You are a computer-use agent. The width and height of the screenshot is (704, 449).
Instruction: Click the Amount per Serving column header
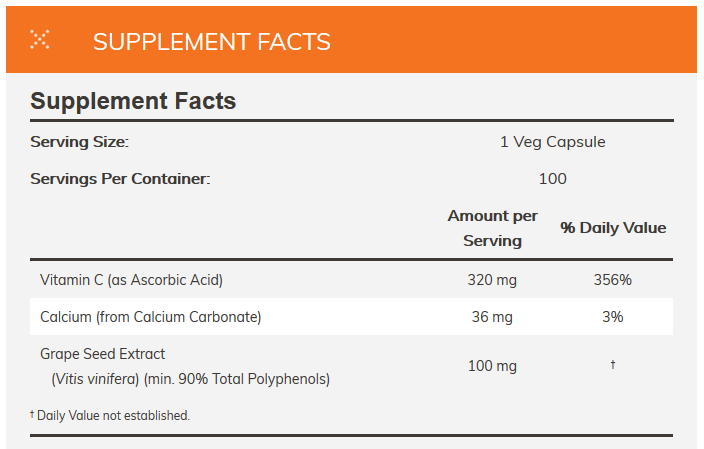click(492, 228)
